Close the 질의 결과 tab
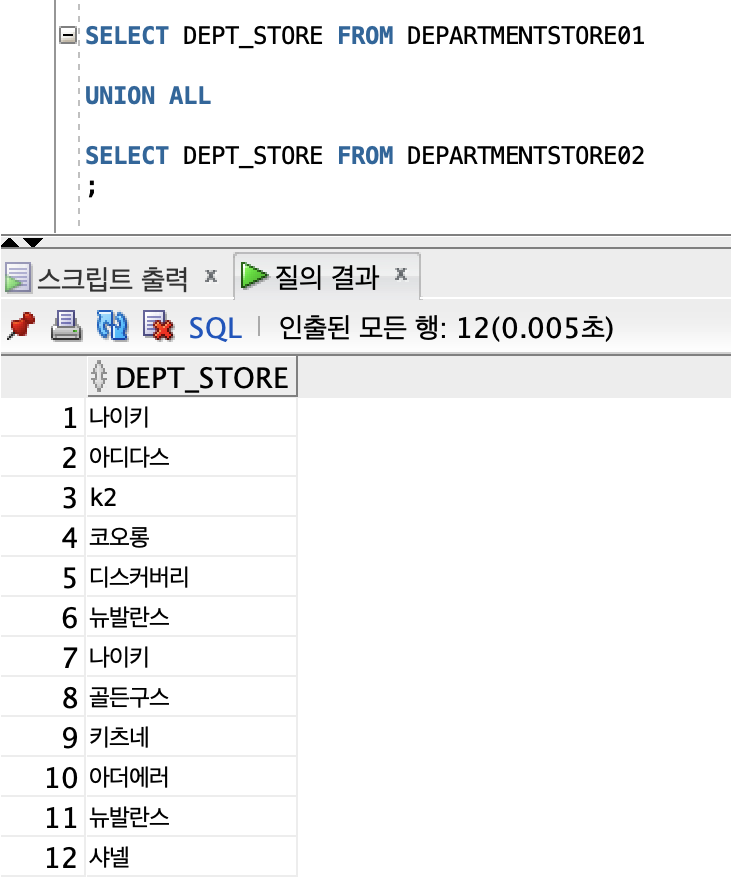 (401, 274)
